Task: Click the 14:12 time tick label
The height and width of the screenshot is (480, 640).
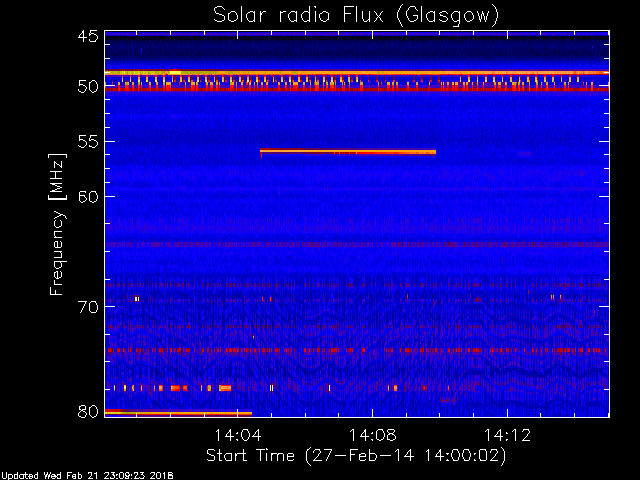Action: pyautogui.click(x=507, y=436)
